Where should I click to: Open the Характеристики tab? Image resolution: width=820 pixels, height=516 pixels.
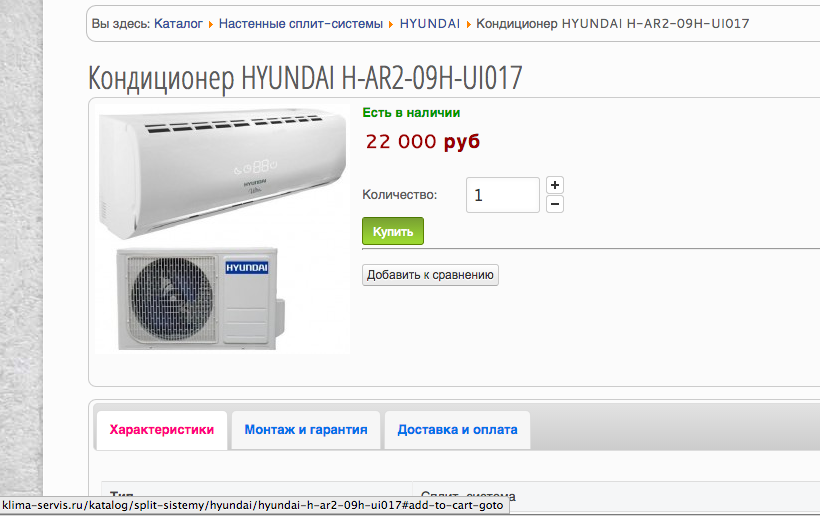(x=162, y=430)
